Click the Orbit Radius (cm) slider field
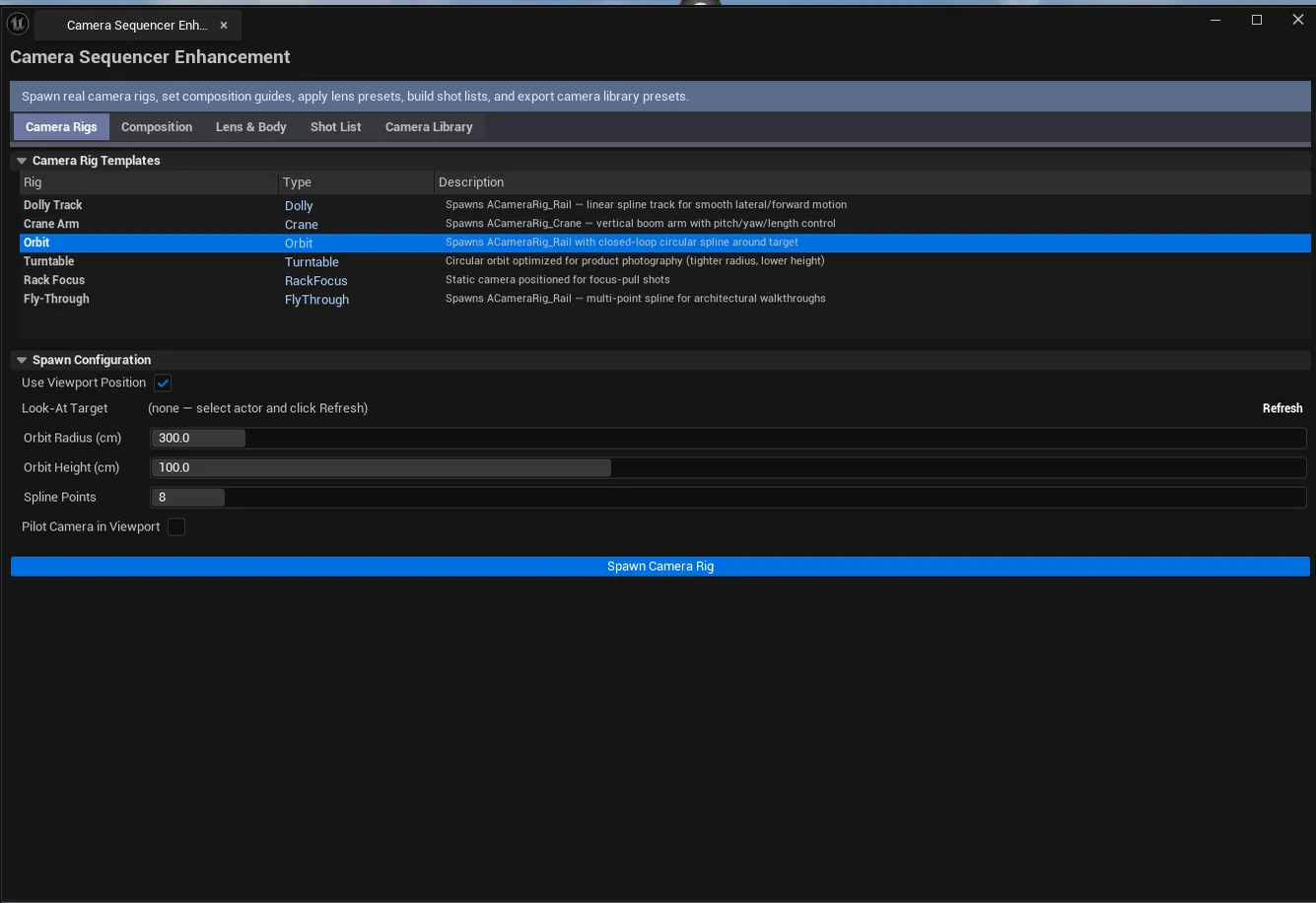 (x=728, y=438)
